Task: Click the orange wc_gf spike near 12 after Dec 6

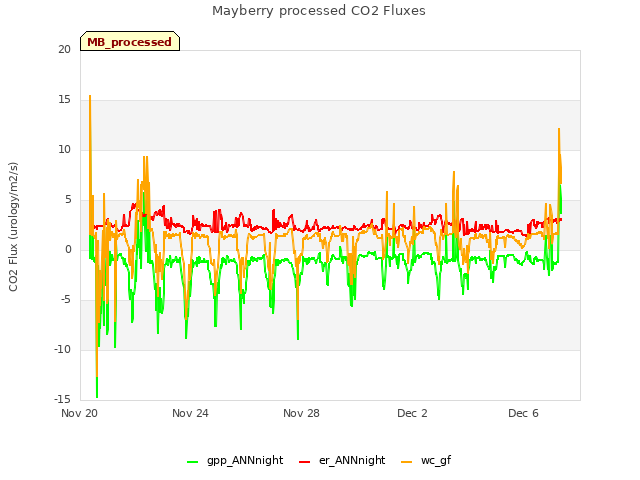Action: click(559, 129)
